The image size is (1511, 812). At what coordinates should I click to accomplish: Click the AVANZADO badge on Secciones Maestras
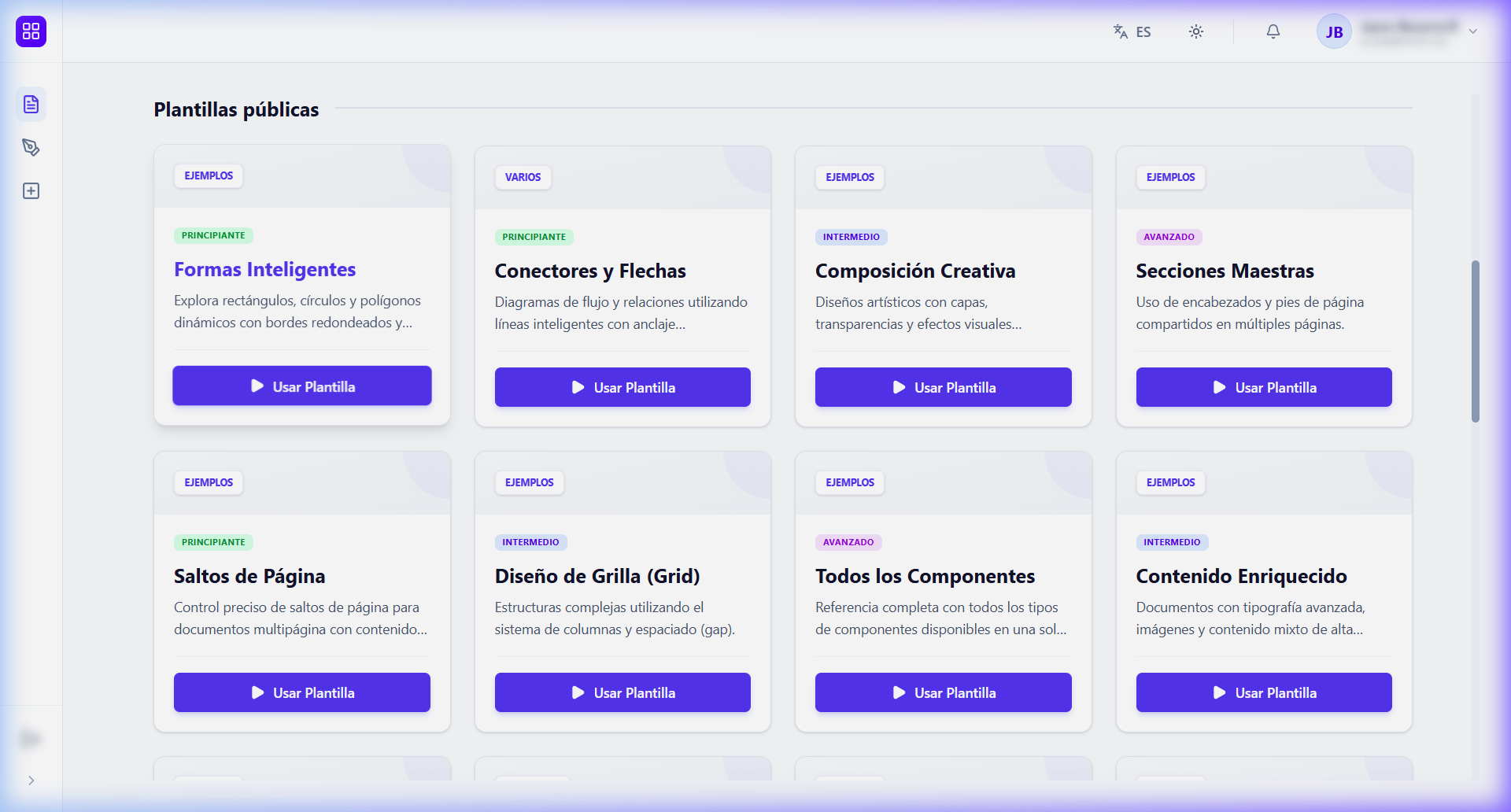coord(1169,237)
